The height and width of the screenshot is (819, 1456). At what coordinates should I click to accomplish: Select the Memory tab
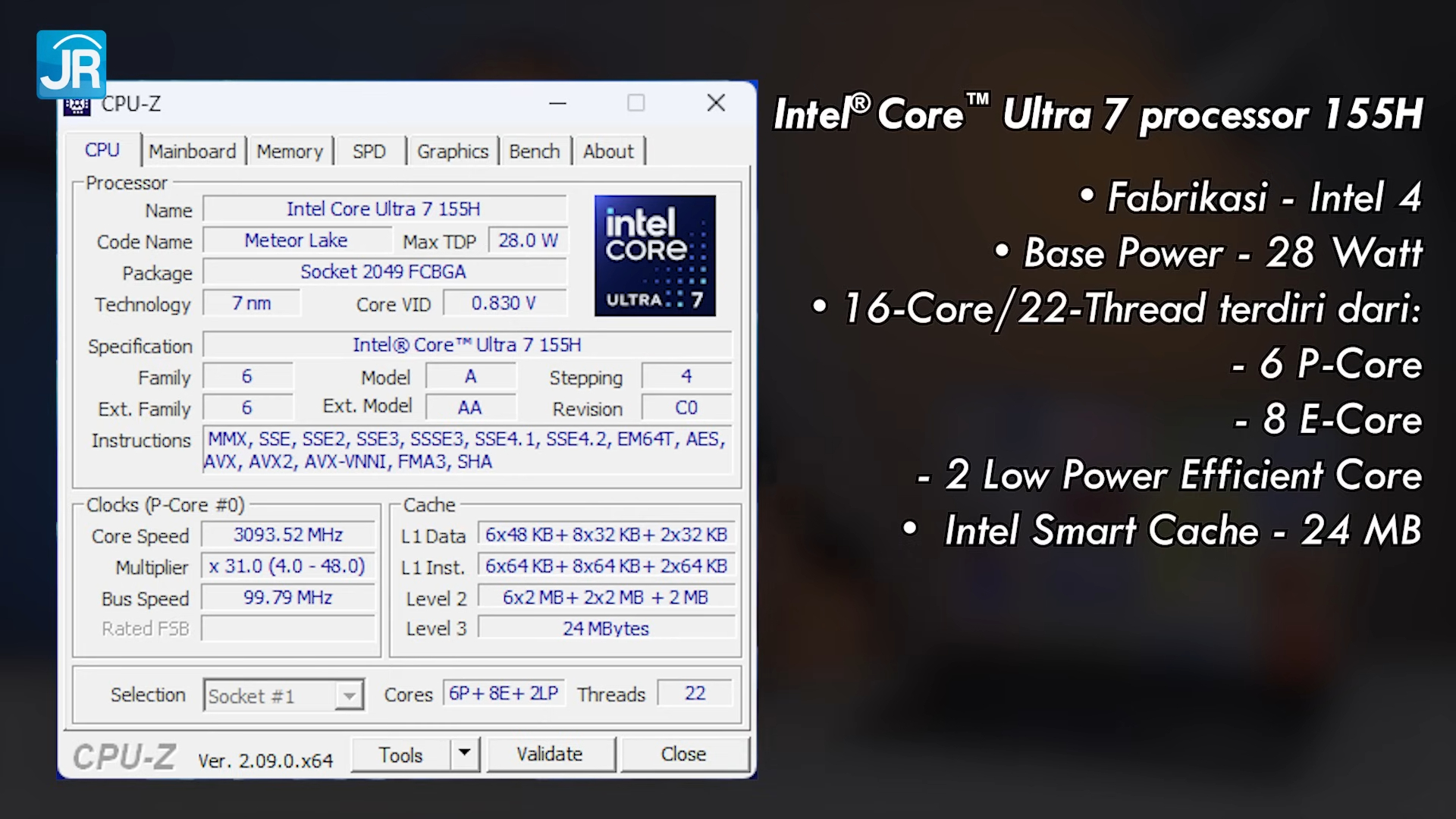tap(290, 151)
